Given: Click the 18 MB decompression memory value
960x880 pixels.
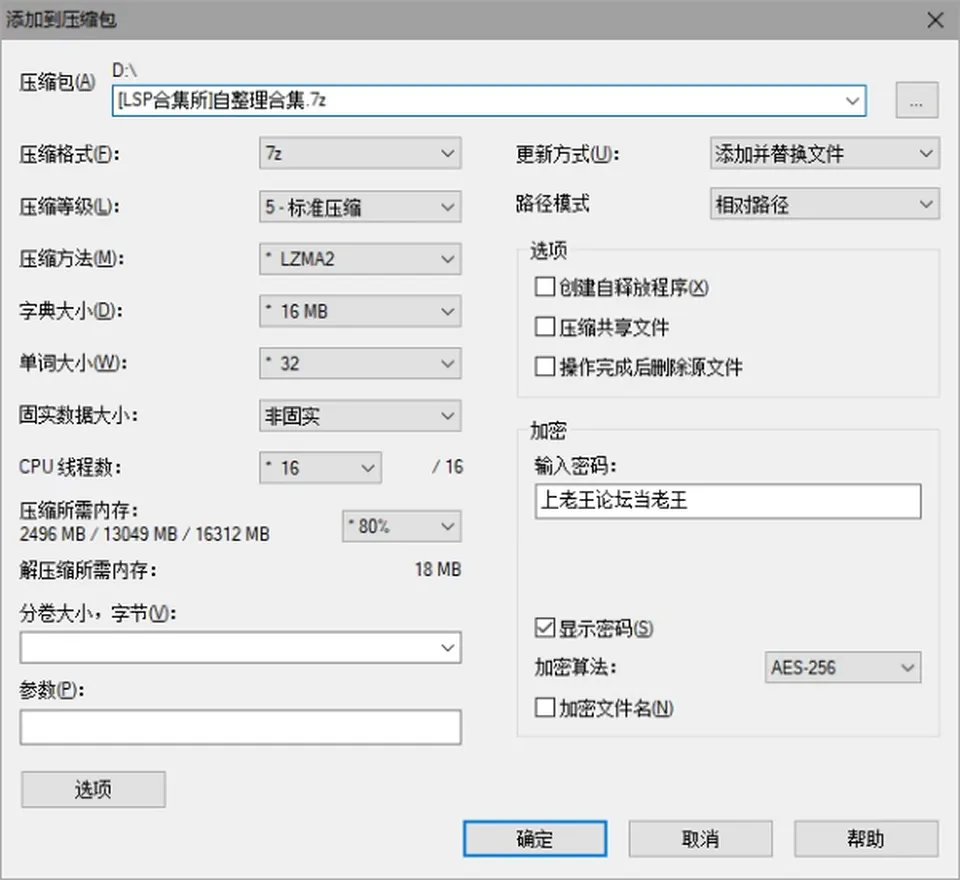Looking at the screenshot, I should point(438,570).
